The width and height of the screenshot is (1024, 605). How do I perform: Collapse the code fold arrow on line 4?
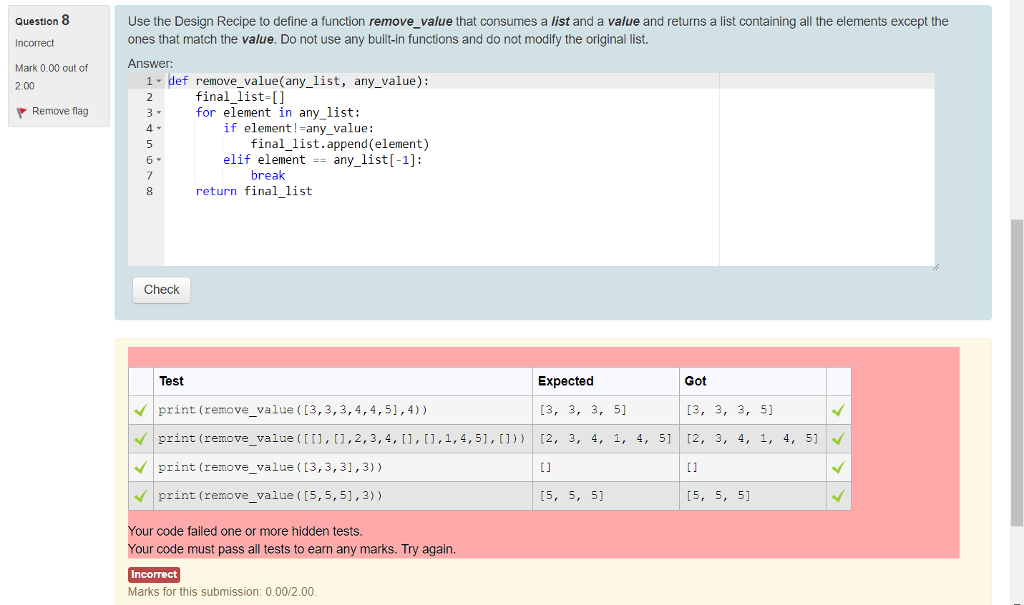pyautogui.click(x=159, y=128)
